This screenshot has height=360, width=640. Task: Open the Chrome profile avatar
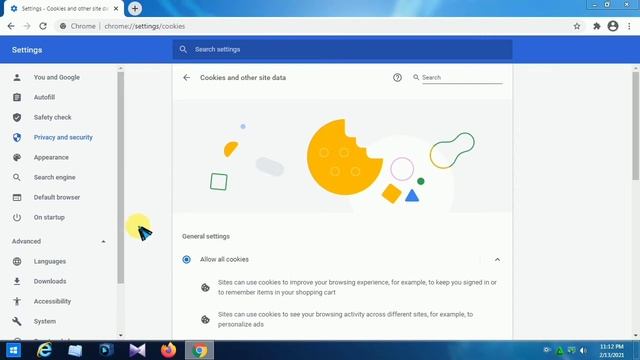pyautogui.click(x=613, y=26)
